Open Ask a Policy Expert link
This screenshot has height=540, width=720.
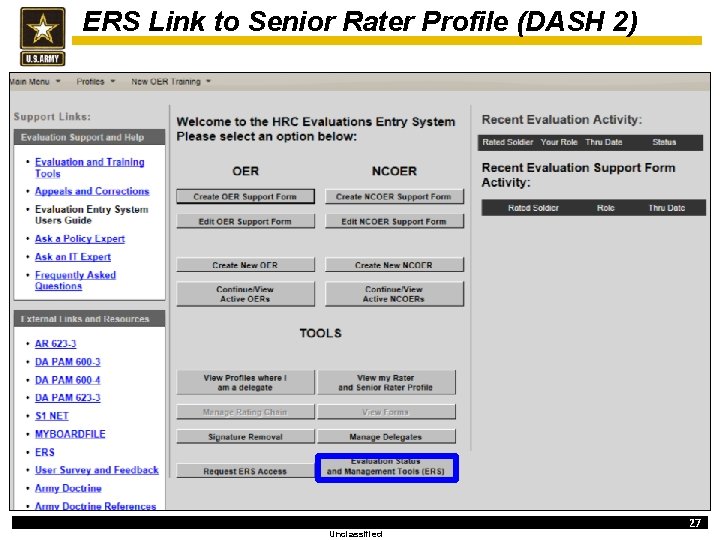(x=80, y=239)
